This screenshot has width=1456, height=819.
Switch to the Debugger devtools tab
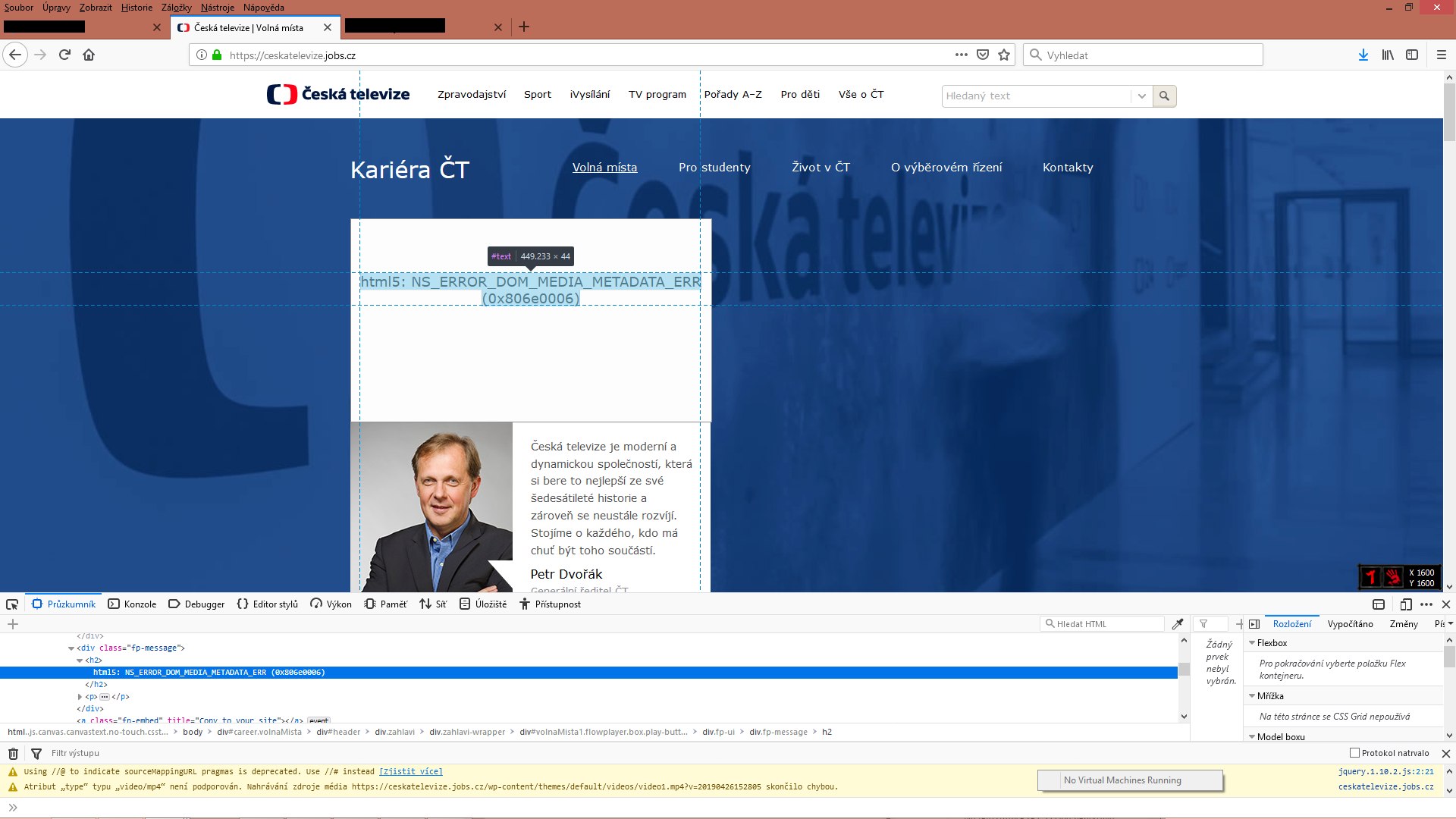pos(196,604)
